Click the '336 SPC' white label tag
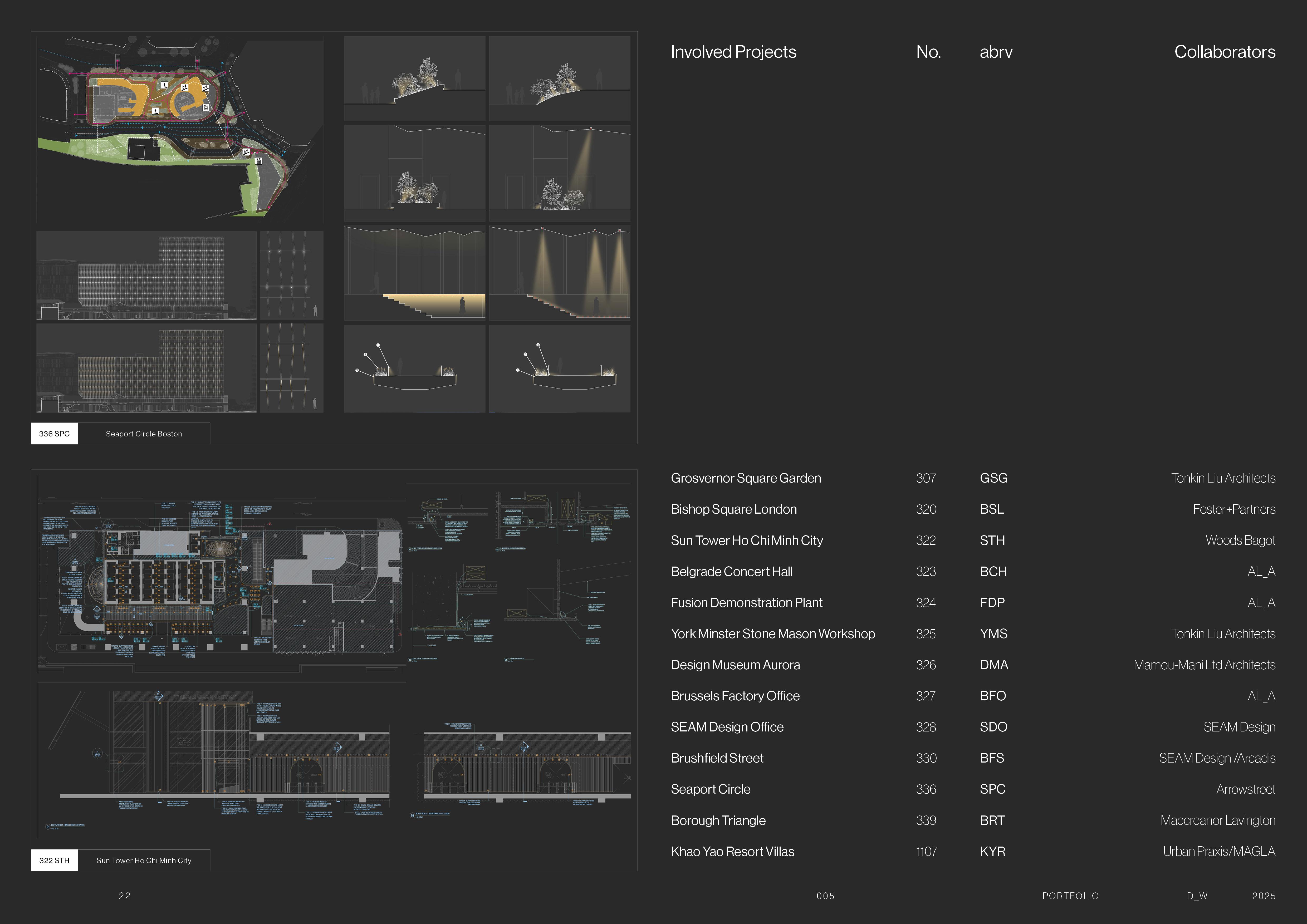This screenshot has width=1307, height=924. pos(54,434)
